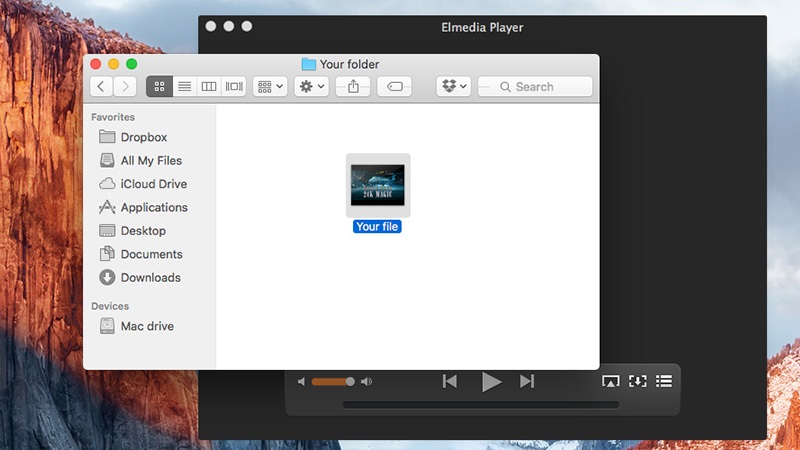Set Elmedia Player volume to maximum
The height and width of the screenshot is (450, 800).
coord(366,382)
